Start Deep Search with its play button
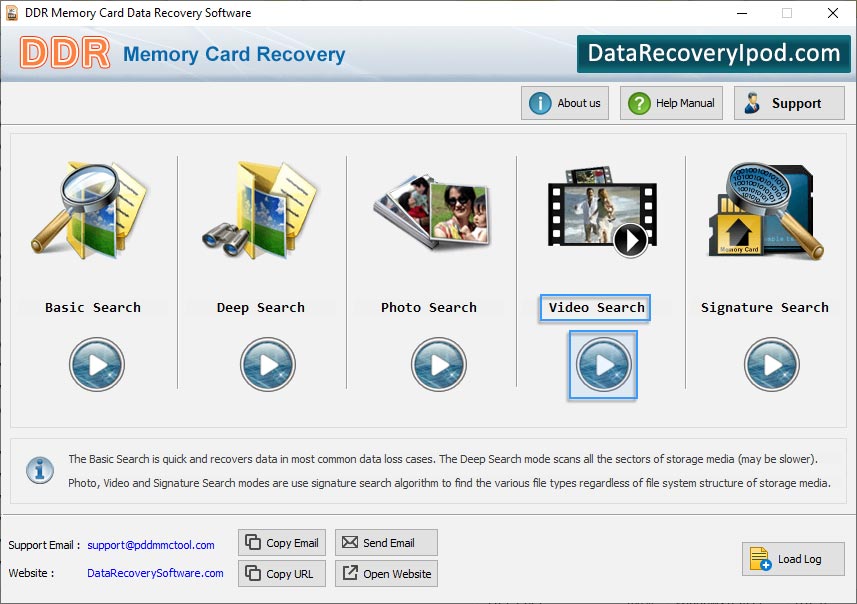Viewport: 857px width, 604px height. click(x=268, y=364)
